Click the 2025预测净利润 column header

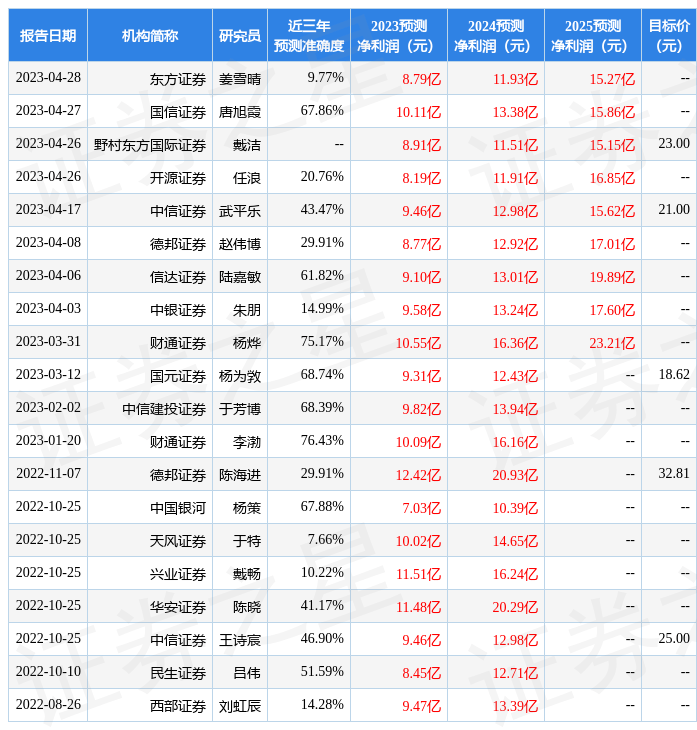pos(592,35)
